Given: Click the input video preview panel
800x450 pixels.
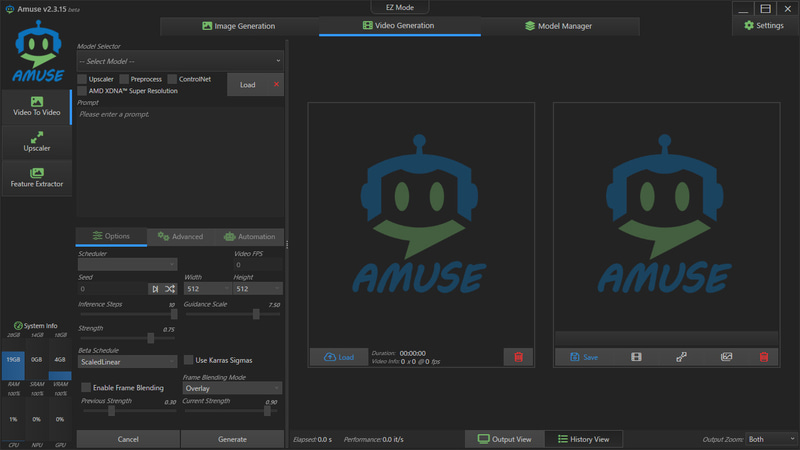Looking at the screenshot, I should 421,224.
